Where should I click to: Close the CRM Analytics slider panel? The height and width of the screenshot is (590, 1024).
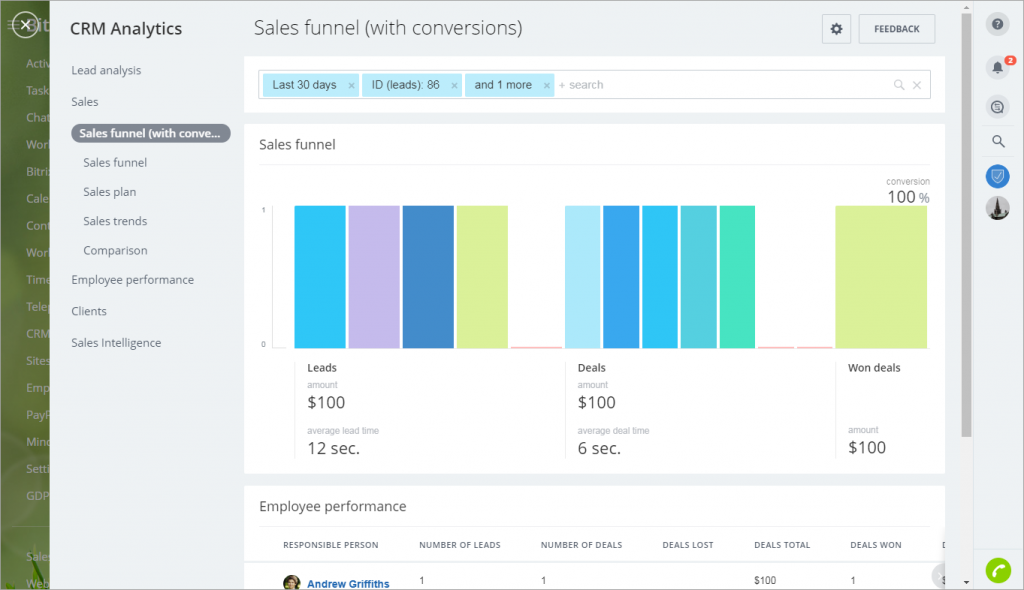point(26,26)
